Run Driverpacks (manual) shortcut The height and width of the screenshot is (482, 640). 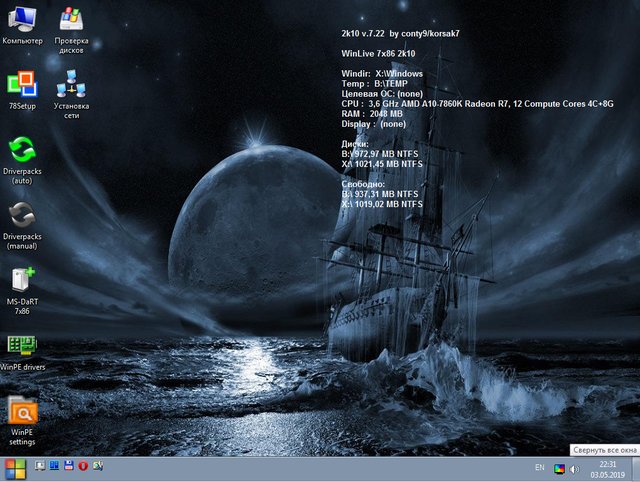[x=22, y=215]
